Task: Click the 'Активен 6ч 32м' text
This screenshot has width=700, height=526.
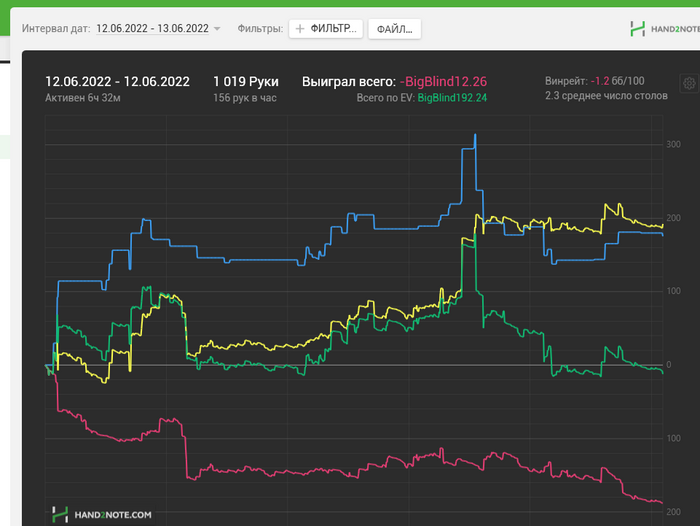Action: (83, 98)
